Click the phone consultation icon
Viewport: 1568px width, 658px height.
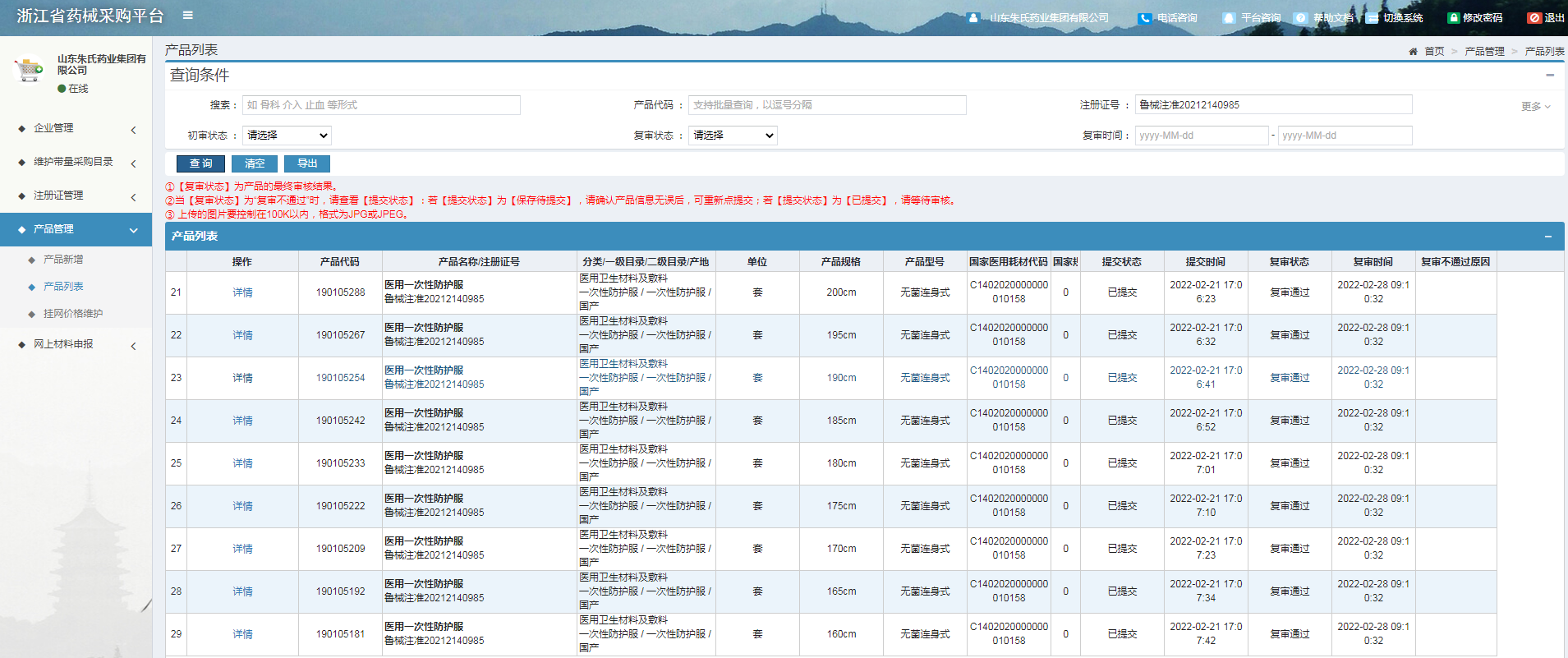click(1144, 18)
